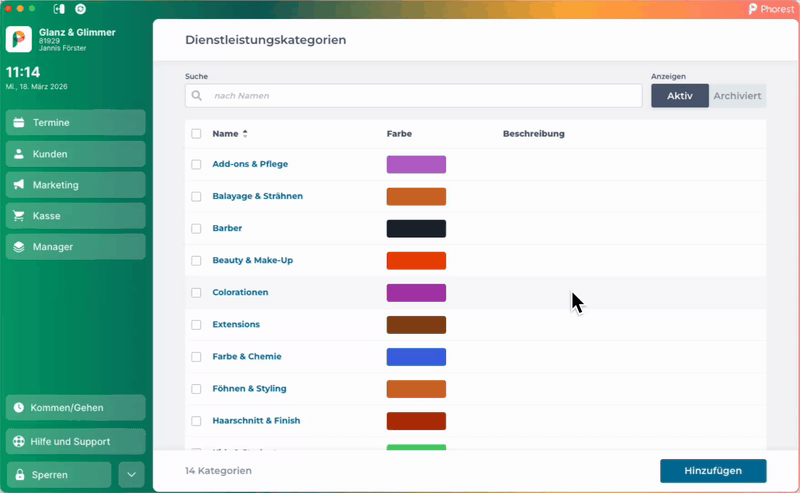Click the megaphone icon next to Marketing

(19, 185)
